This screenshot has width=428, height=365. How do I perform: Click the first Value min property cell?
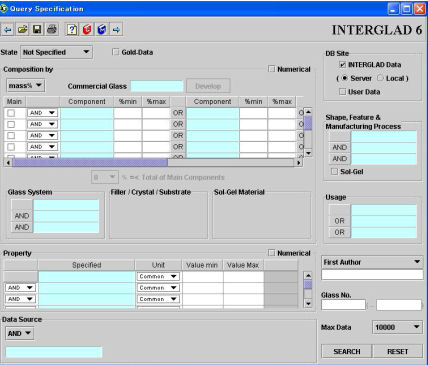[x=202, y=276]
